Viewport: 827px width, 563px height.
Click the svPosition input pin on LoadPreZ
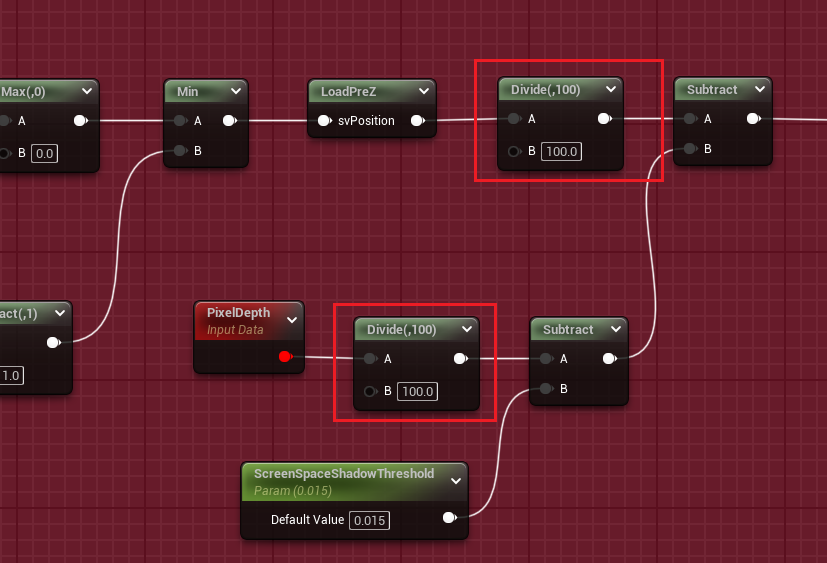[x=324, y=122]
